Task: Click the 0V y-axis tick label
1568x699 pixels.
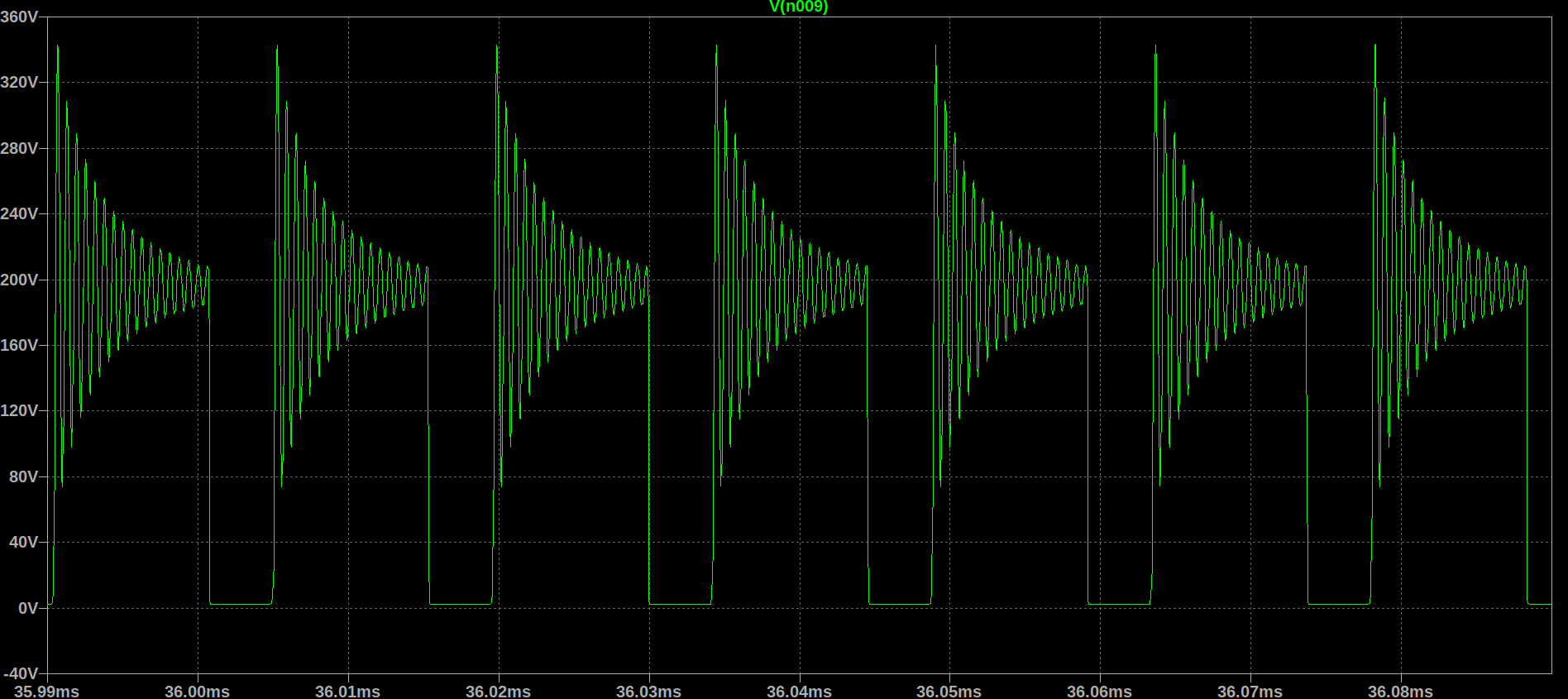Action: 27,608
